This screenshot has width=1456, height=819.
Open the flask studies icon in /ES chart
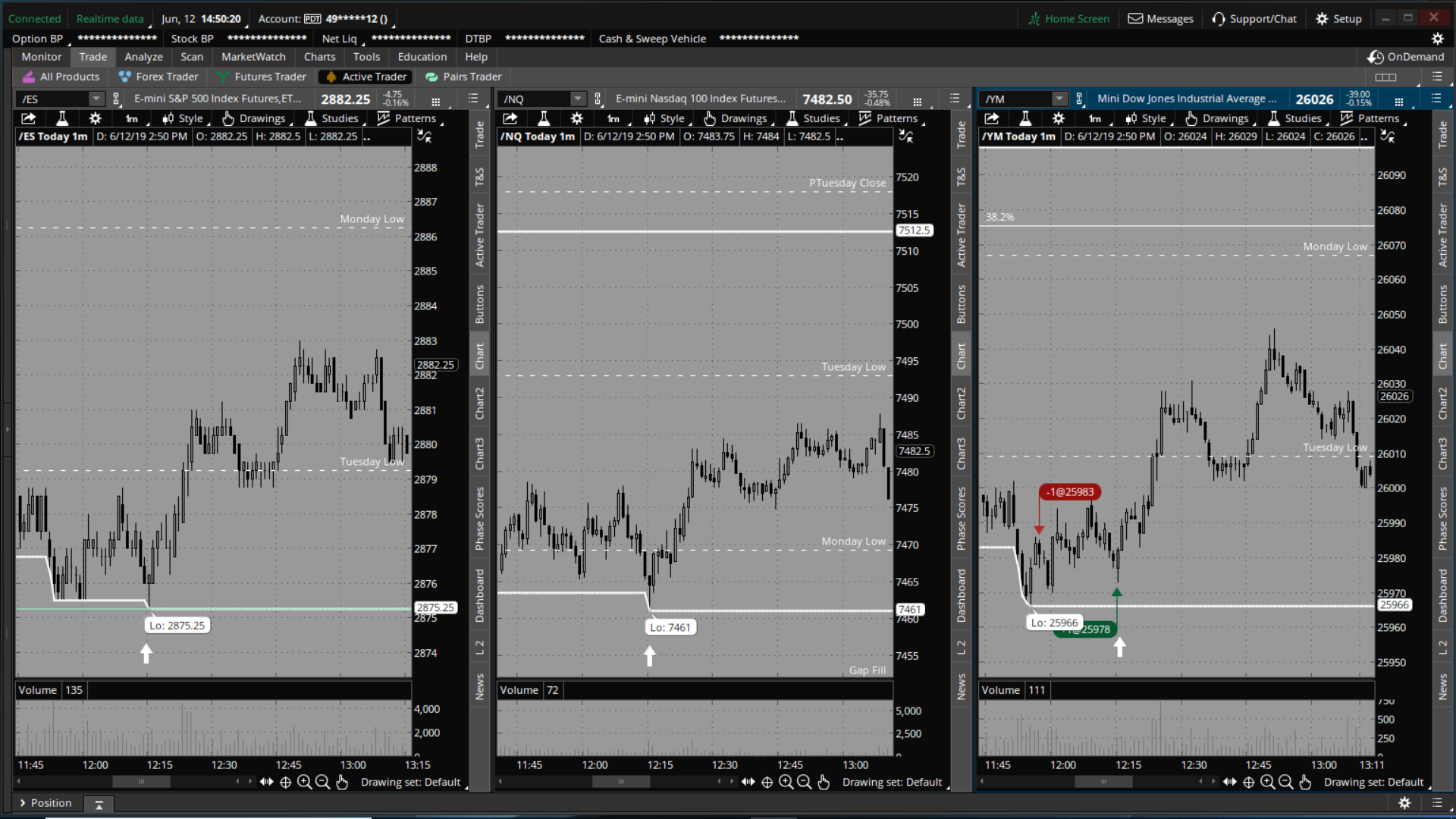coord(62,118)
